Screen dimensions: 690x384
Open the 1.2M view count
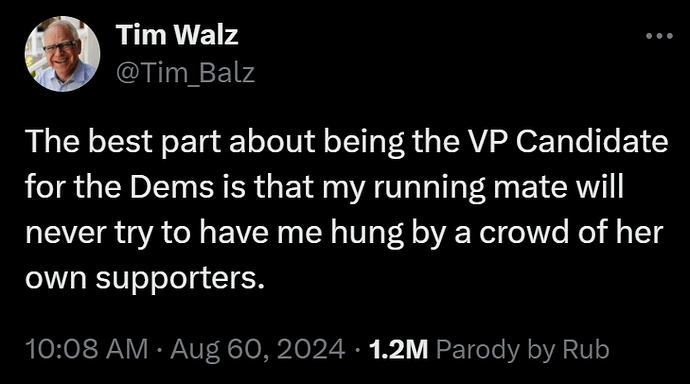tap(398, 349)
